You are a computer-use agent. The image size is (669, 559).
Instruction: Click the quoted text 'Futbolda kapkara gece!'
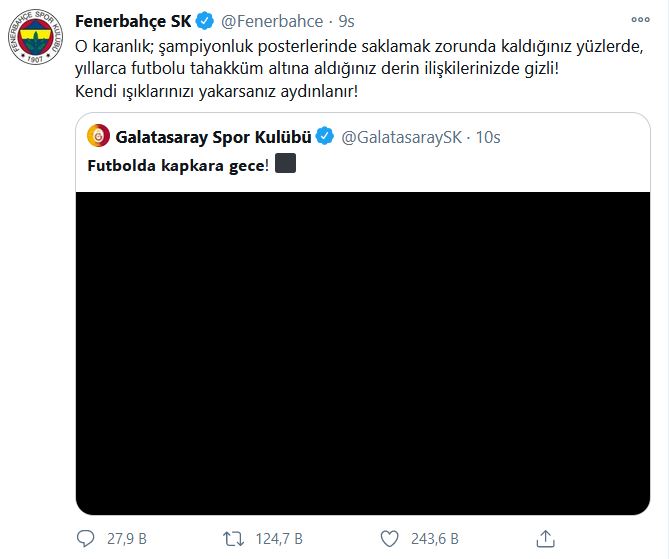pos(178,166)
